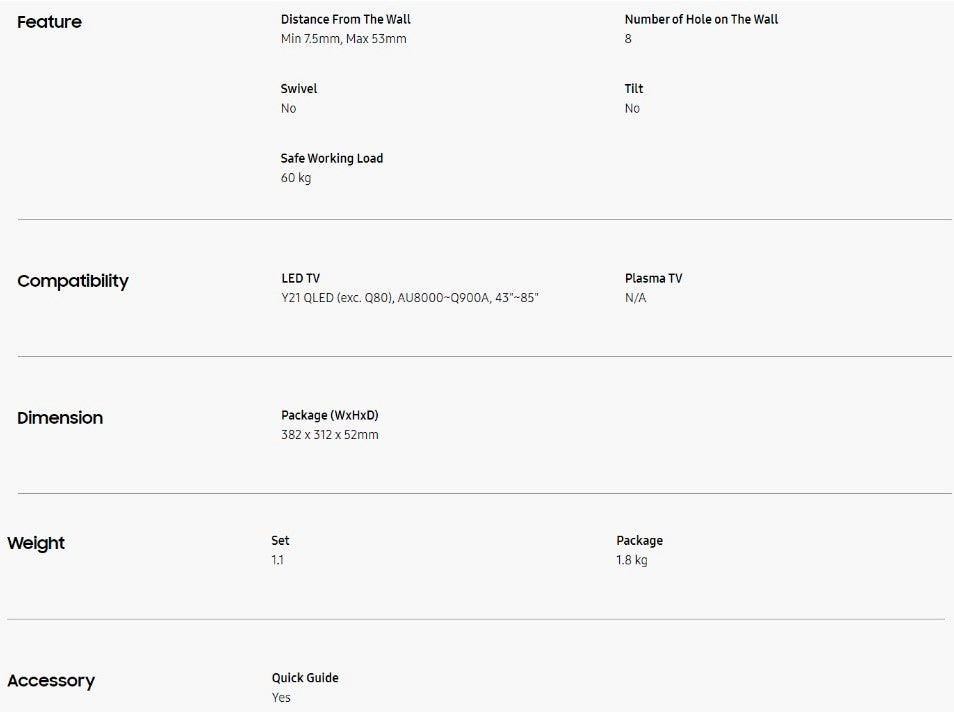
Task: Select the Swivel spec label
Action: (299, 89)
